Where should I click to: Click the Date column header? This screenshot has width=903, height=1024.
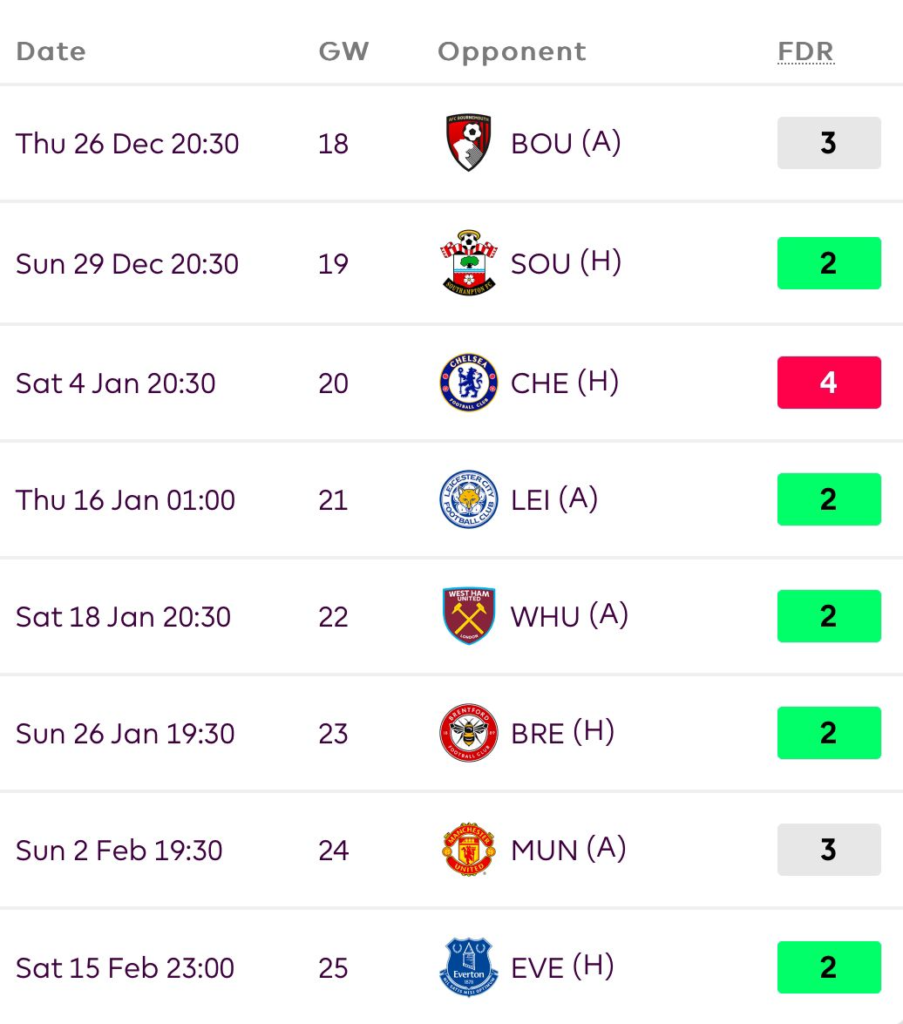[x=51, y=52]
